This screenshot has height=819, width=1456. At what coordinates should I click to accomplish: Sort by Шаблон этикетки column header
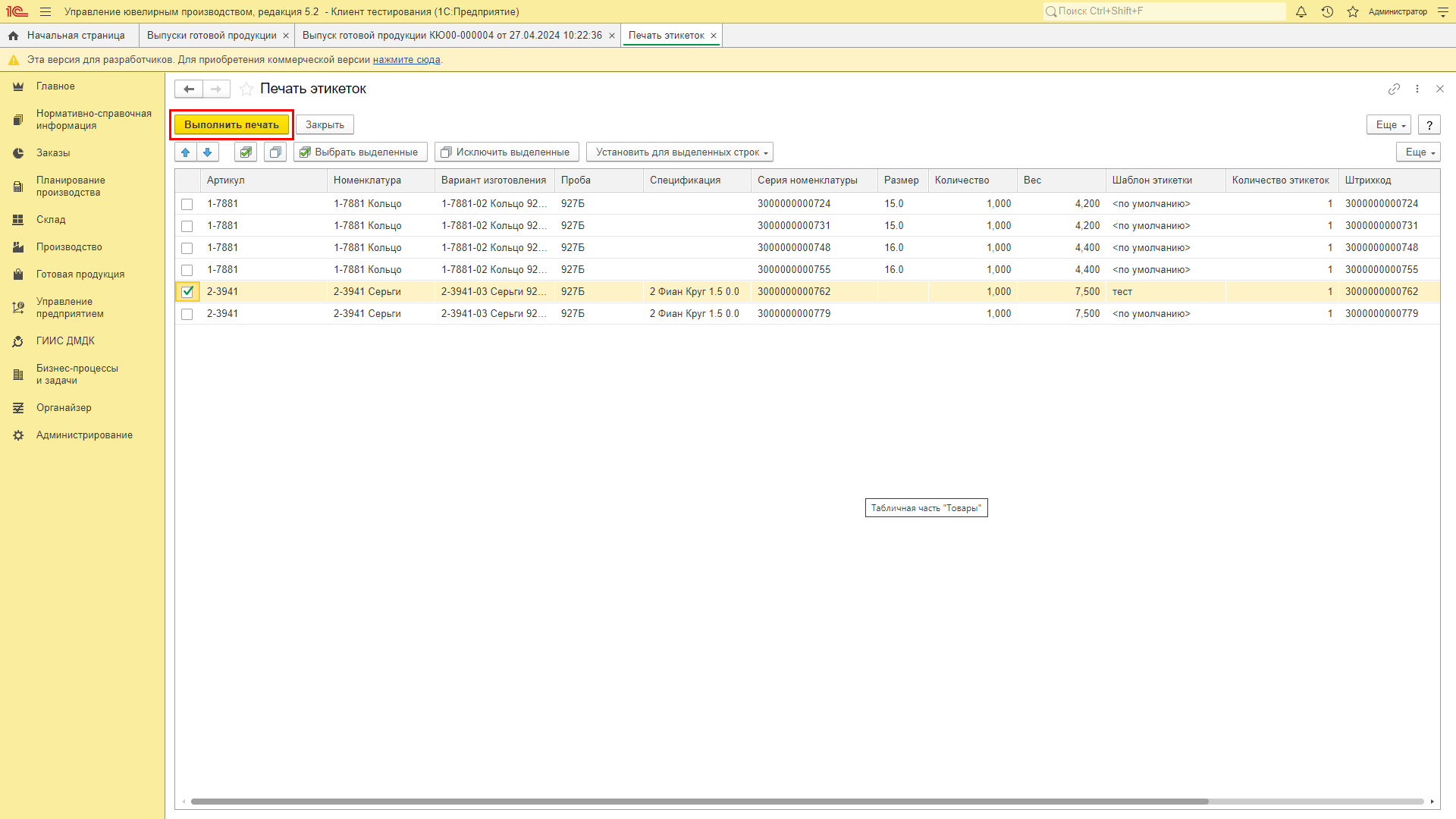click(x=1166, y=180)
